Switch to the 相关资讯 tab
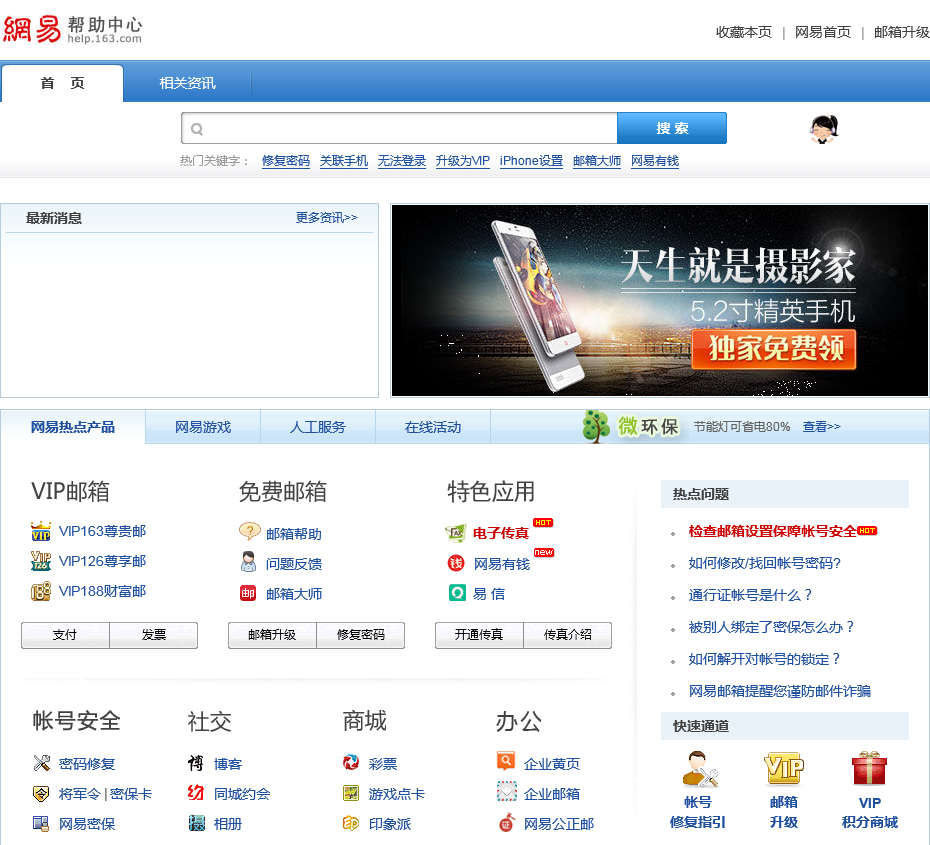Viewport: 930px width, 845px height. [x=187, y=84]
